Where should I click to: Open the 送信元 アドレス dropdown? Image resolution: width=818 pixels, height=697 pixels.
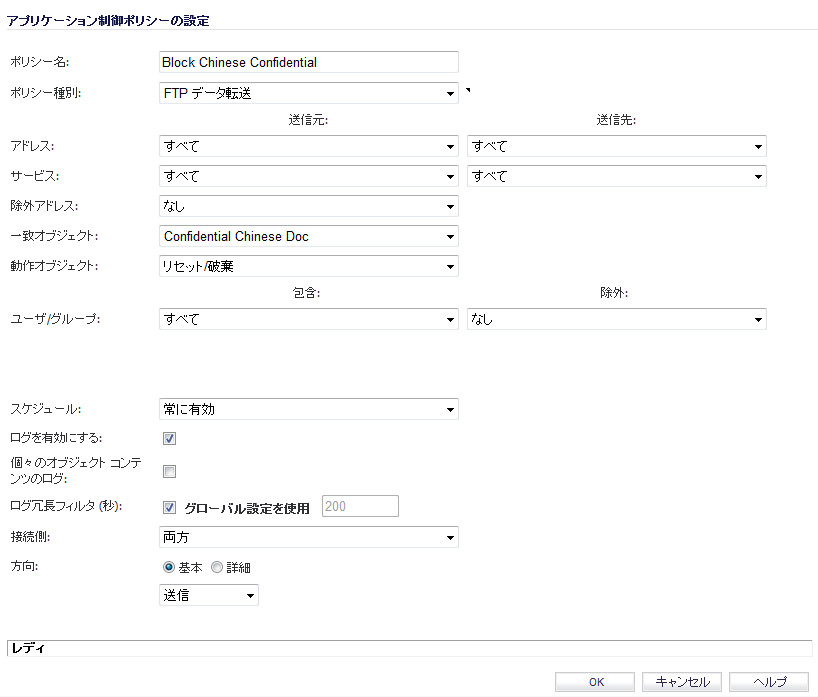coord(308,146)
